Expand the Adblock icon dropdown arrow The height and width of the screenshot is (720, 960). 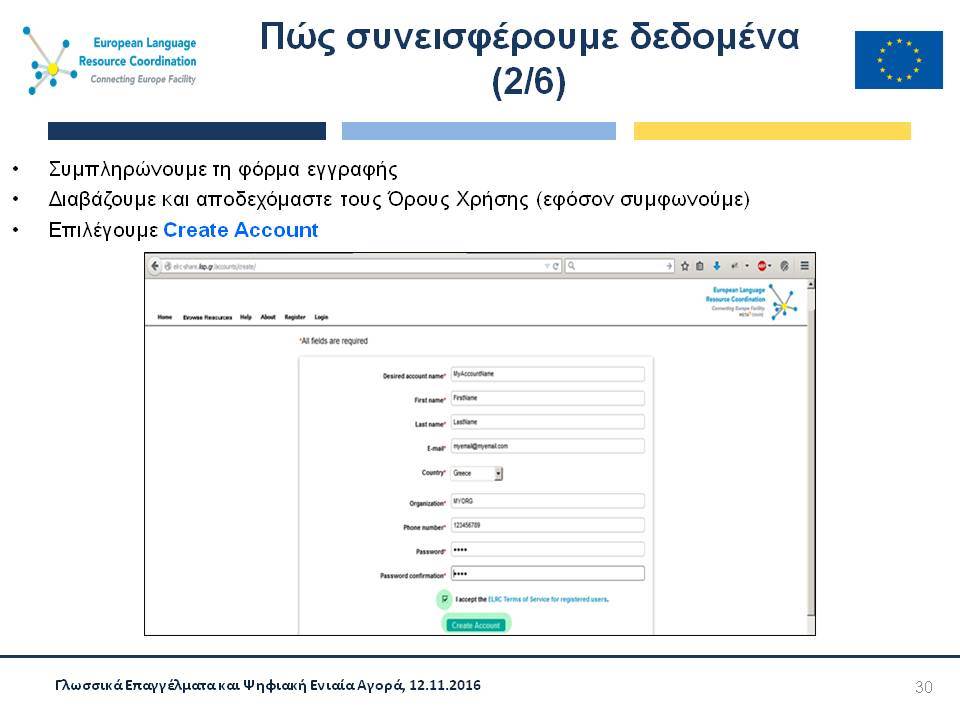[x=770, y=266]
